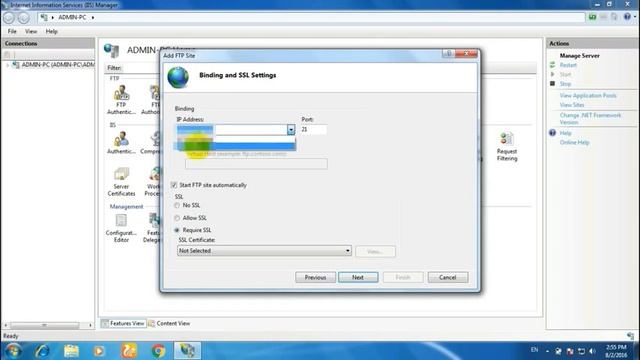Click the Port input field

coord(313,130)
